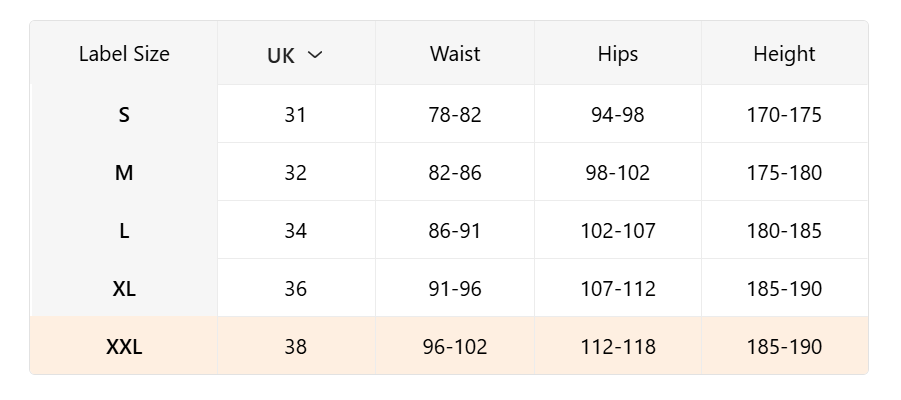Click UK size 38 cell

[295, 347]
